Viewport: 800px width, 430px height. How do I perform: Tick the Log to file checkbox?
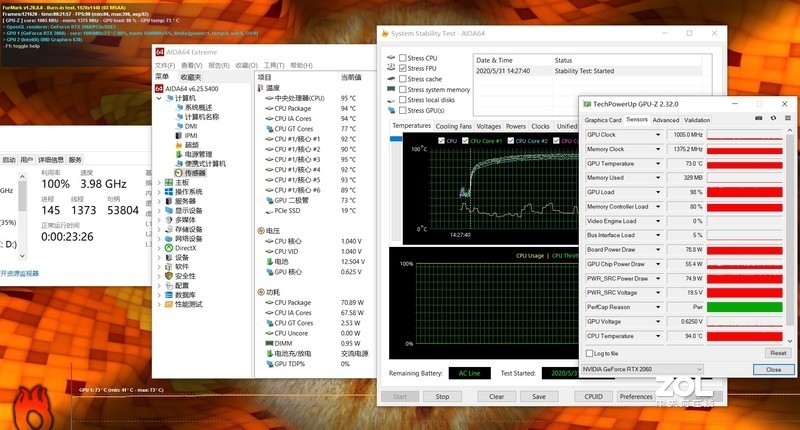[x=589, y=353]
